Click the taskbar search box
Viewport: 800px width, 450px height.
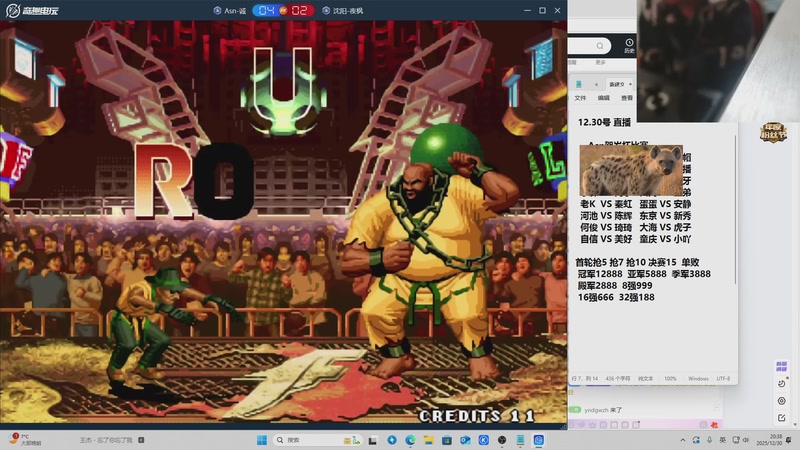pos(317,440)
